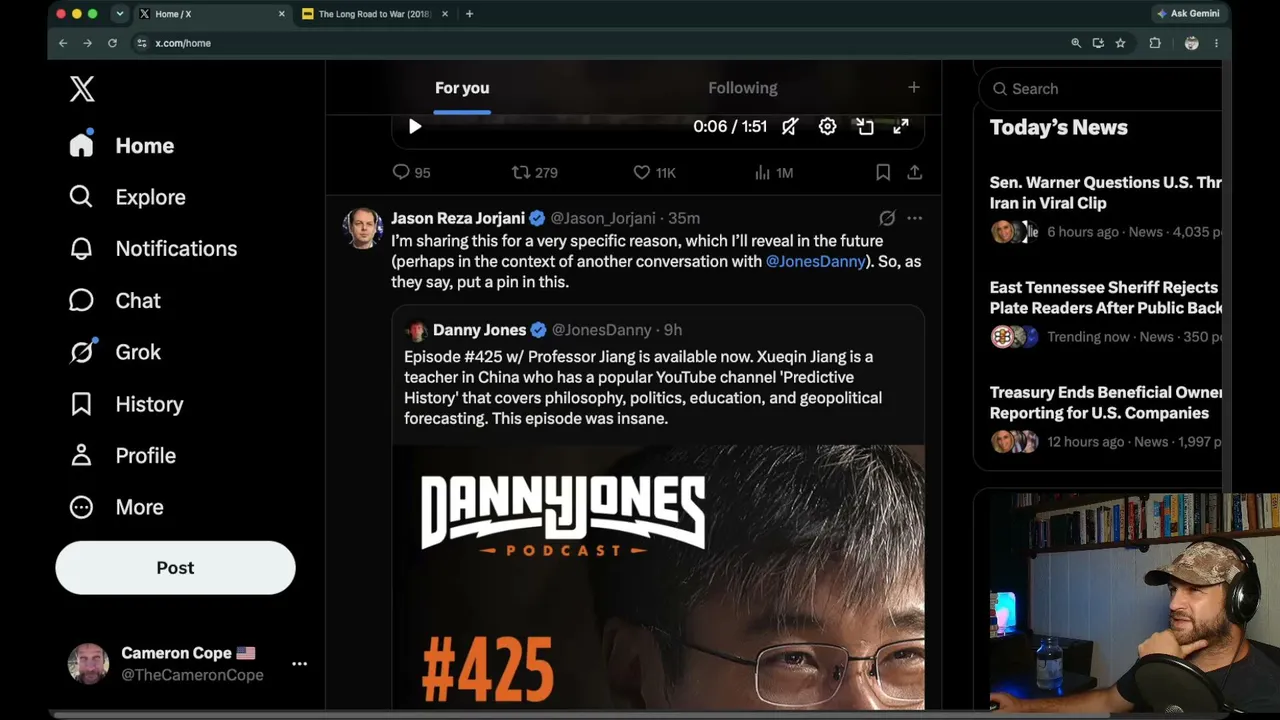Open Jason Reza Jorjani's profile picture
Screen dimensions: 1280x720
[362, 228]
